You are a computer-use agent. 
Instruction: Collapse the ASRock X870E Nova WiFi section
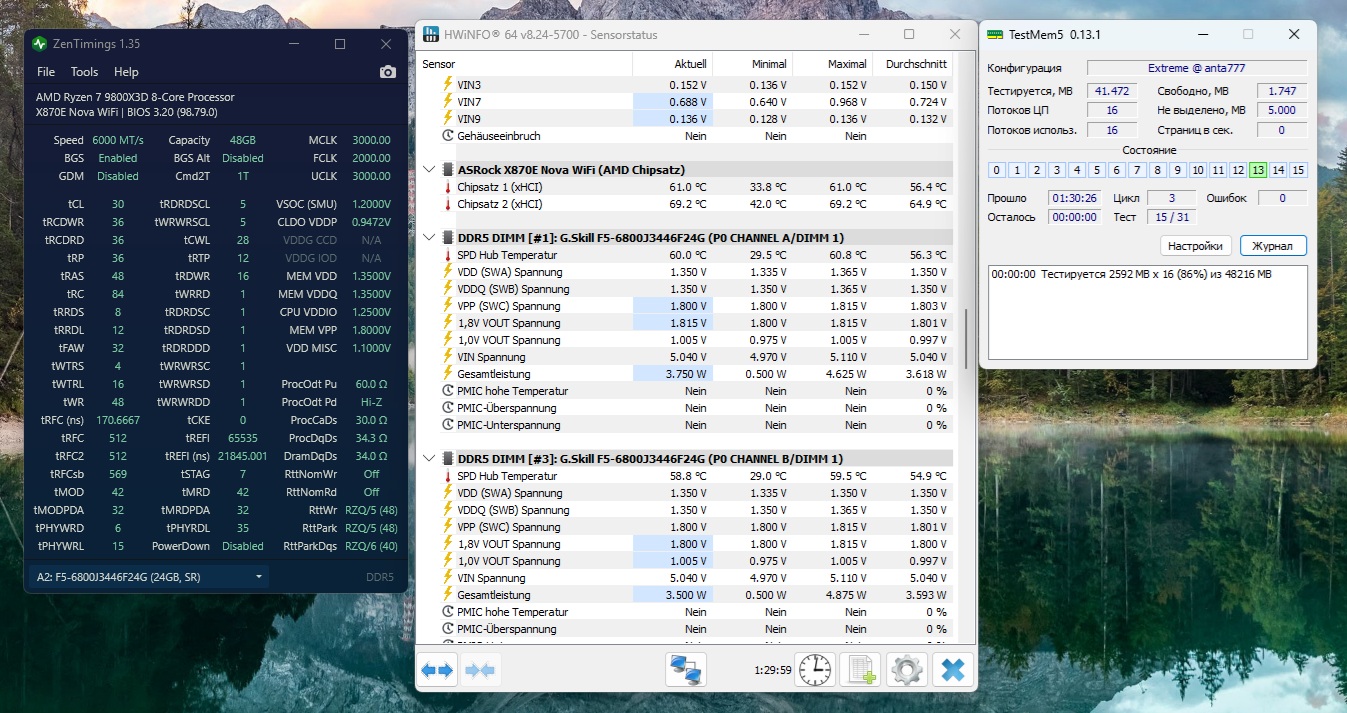(429, 170)
